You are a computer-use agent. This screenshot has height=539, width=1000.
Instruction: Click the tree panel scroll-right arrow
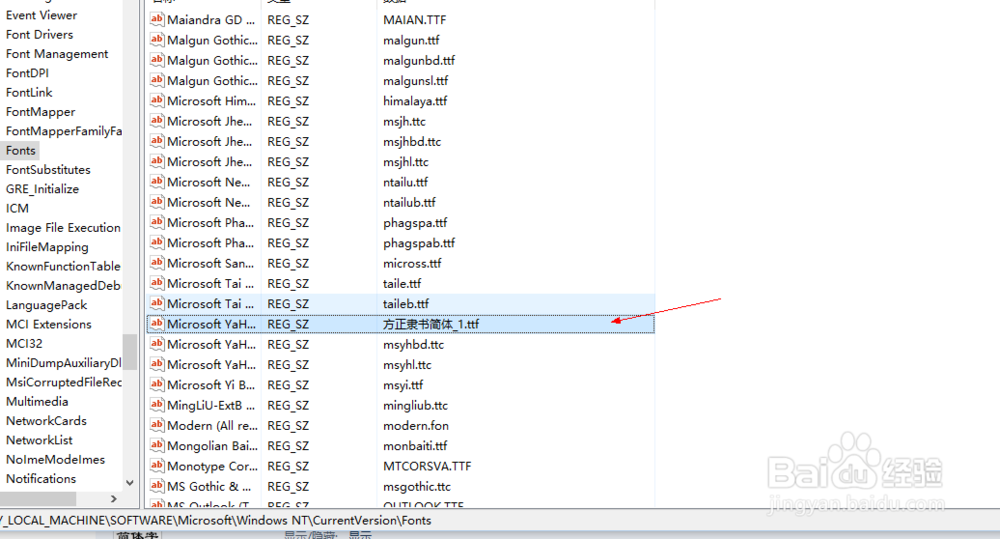coord(114,499)
